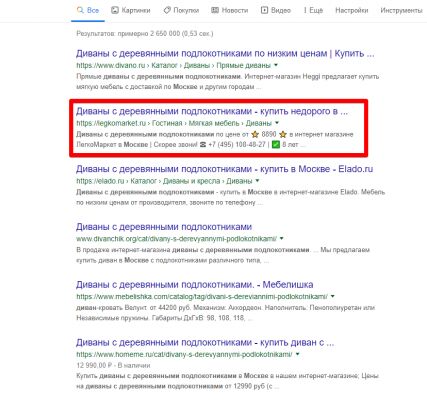Click the tag icon beside Покупки
This screenshot has width=427, height=400.
click(167, 10)
